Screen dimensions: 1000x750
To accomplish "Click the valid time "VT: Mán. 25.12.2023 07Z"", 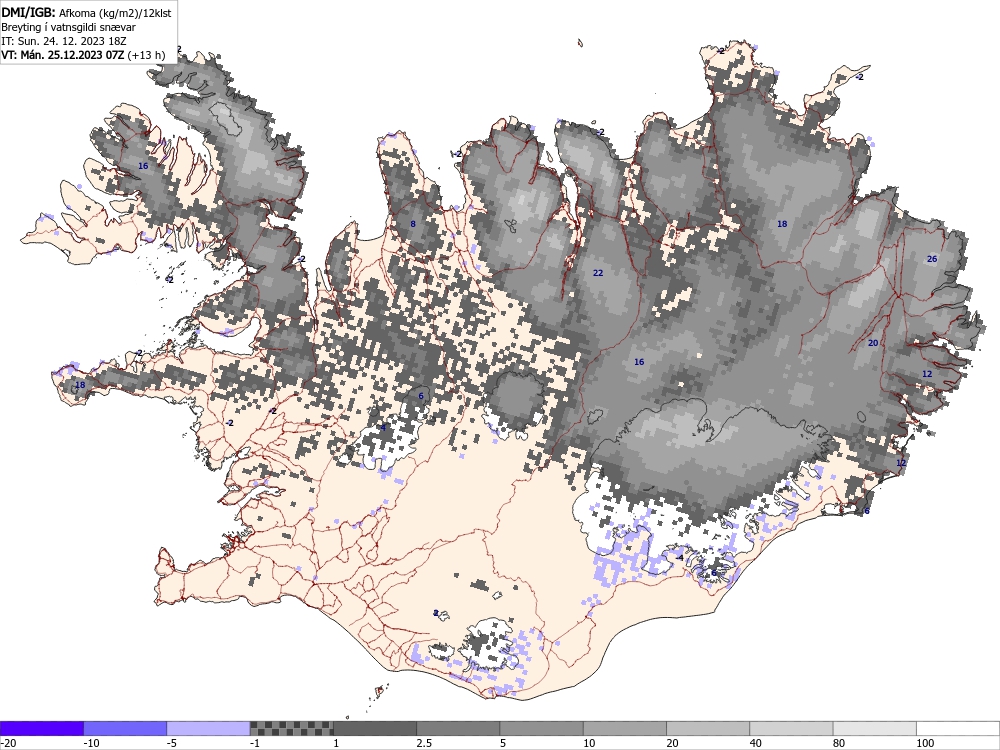I will point(62,55).
